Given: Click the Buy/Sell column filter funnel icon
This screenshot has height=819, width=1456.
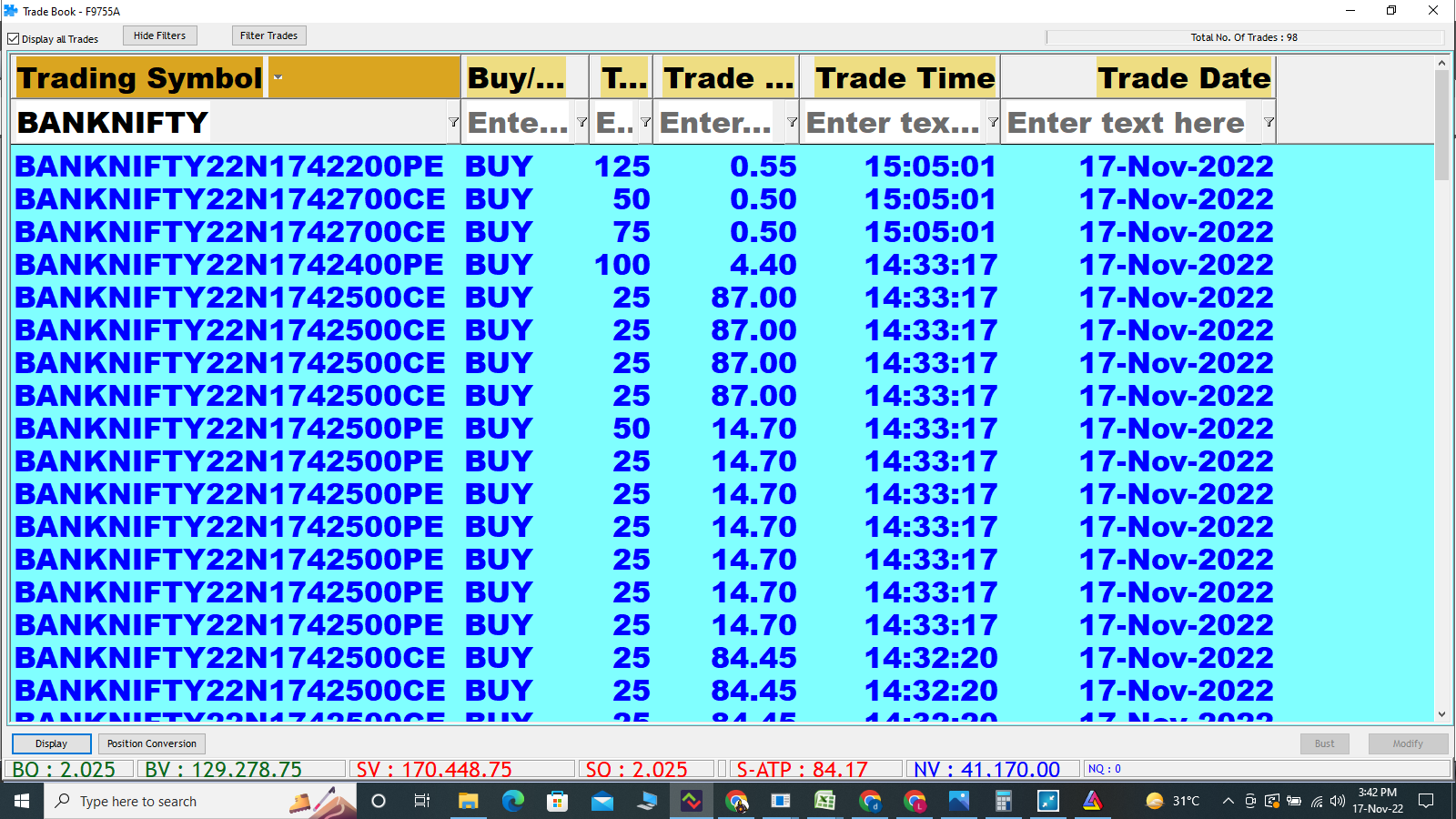Looking at the screenshot, I should pos(581,122).
